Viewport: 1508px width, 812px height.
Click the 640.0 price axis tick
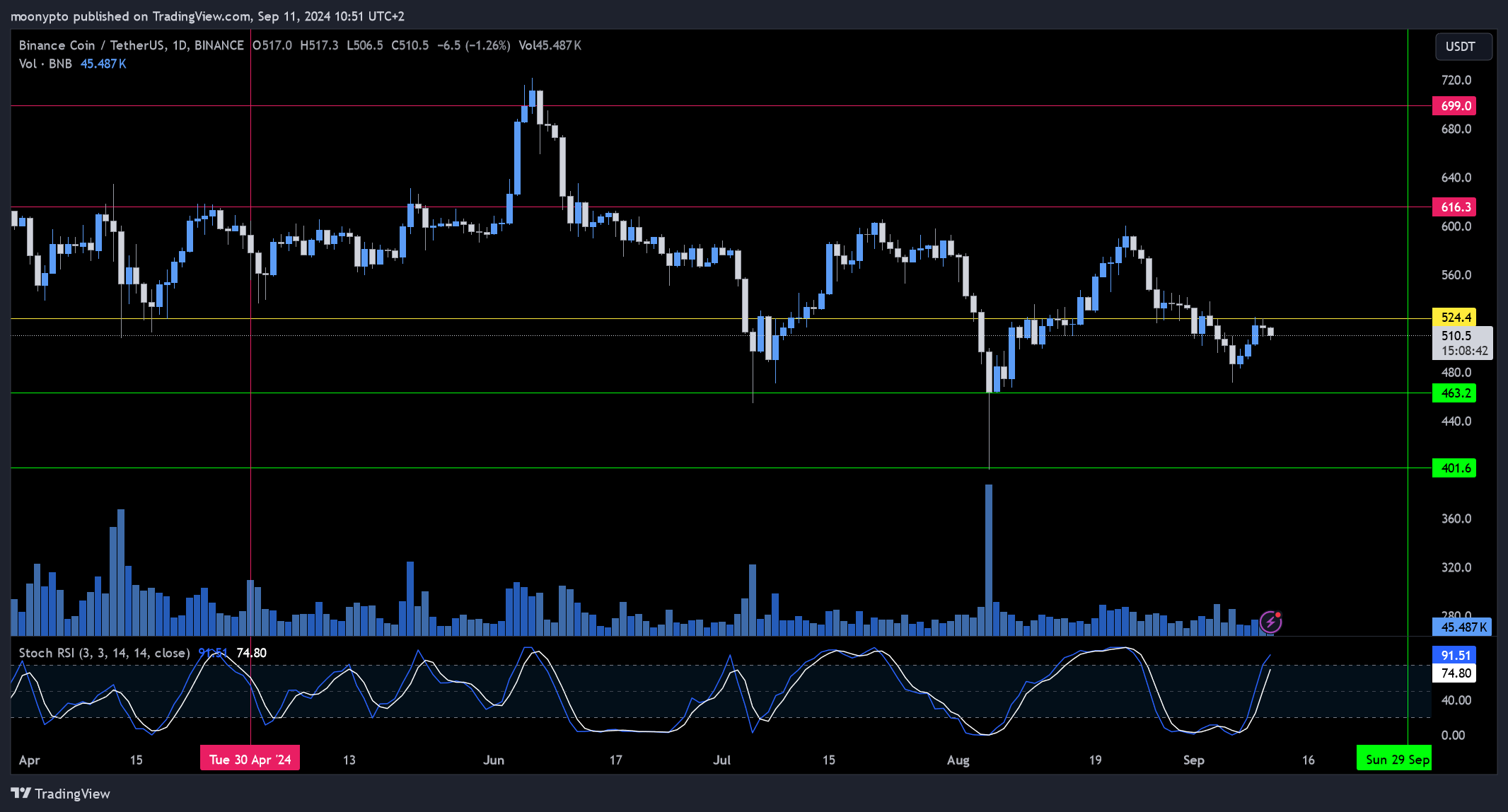coord(1456,178)
